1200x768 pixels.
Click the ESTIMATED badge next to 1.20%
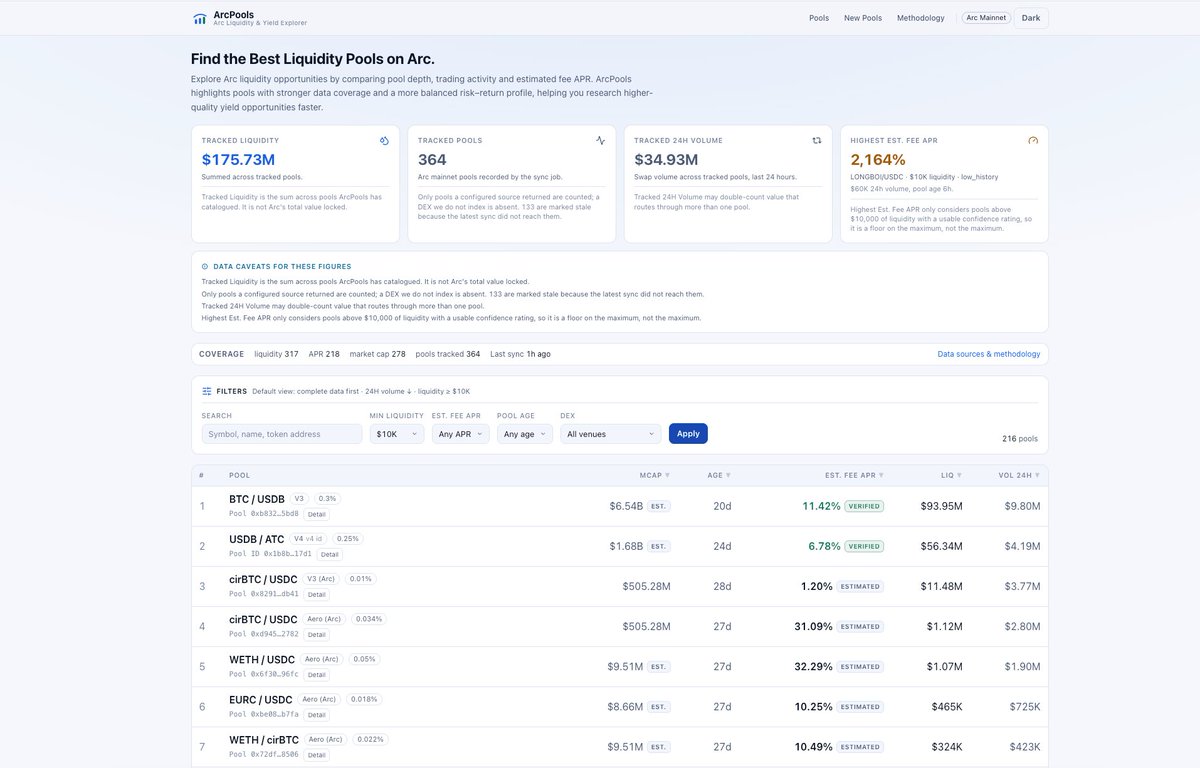[x=861, y=586]
